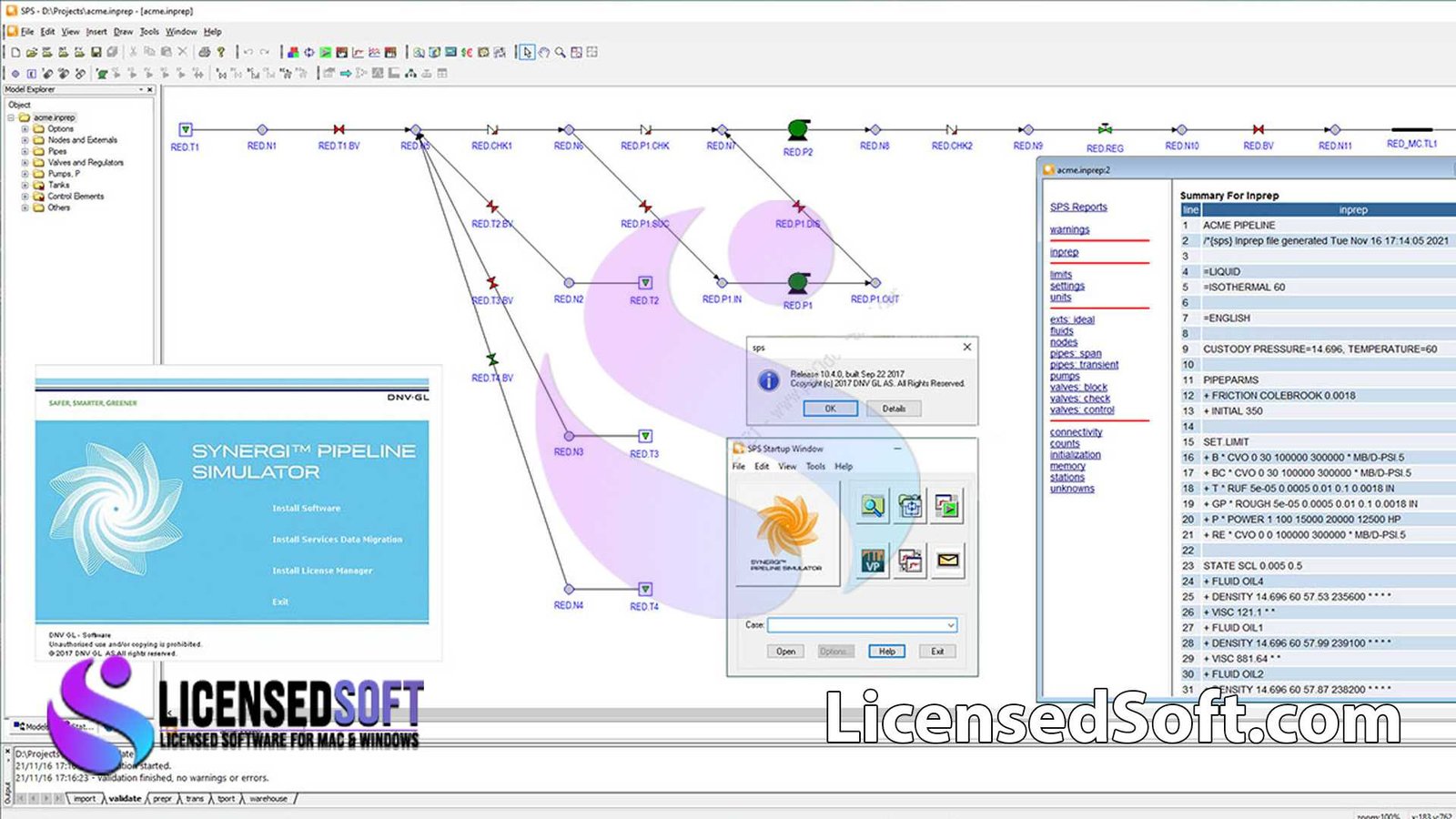The image size is (1456, 819).
Task: Open the Window menu in main menu bar
Action: click(x=181, y=31)
